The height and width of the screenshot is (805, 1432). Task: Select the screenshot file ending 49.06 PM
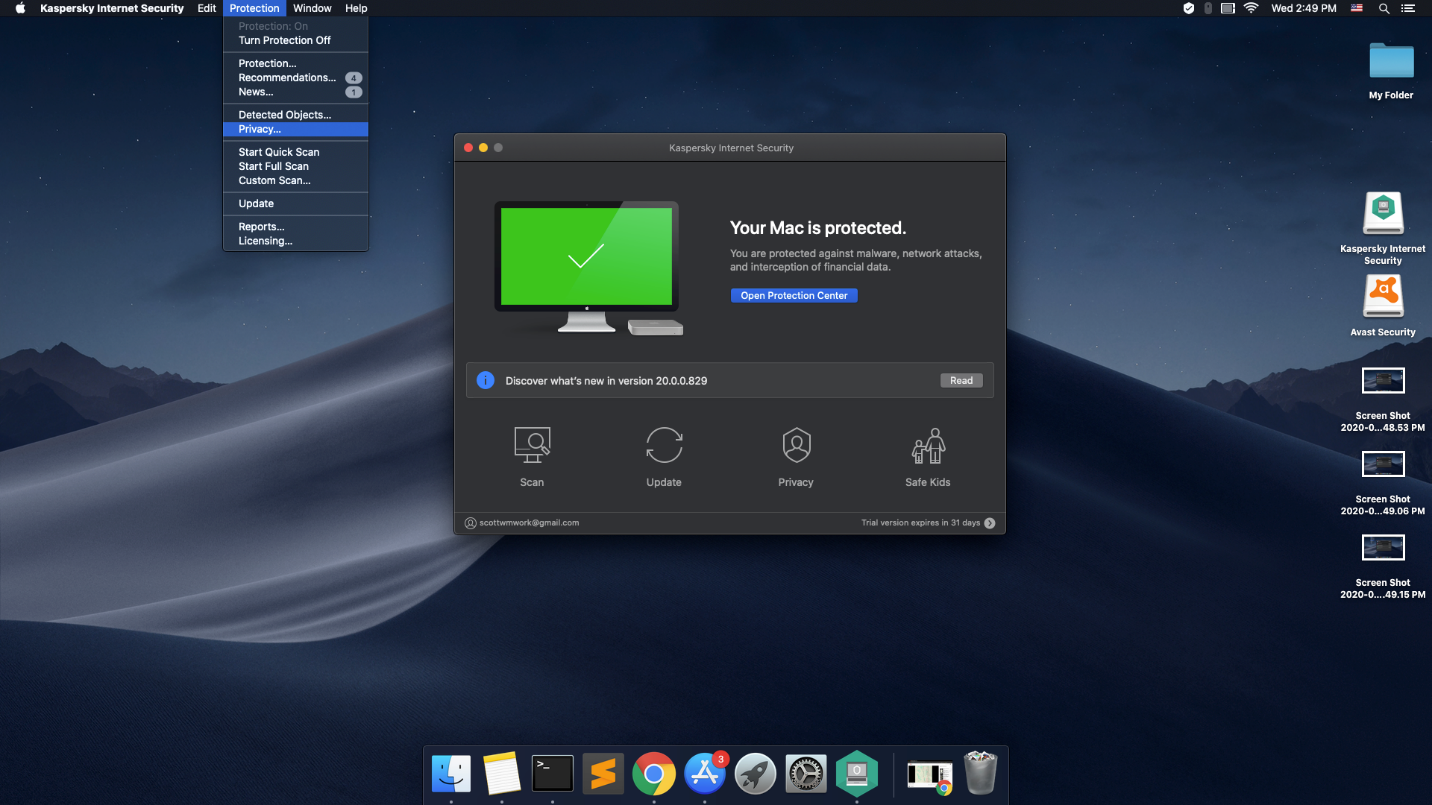click(x=1383, y=464)
